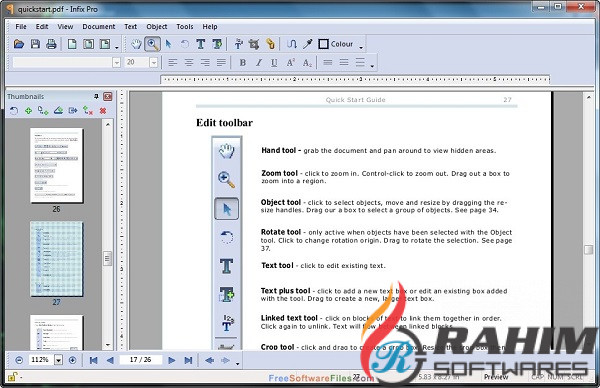This screenshot has height=388, width=600.
Task: Click the second page layout icon
Action: 88,44
